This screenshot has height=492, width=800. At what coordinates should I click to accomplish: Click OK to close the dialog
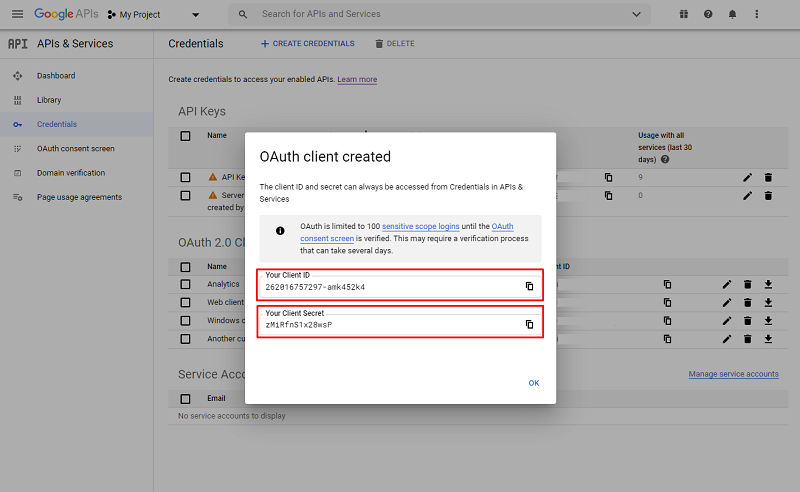click(534, 383)
